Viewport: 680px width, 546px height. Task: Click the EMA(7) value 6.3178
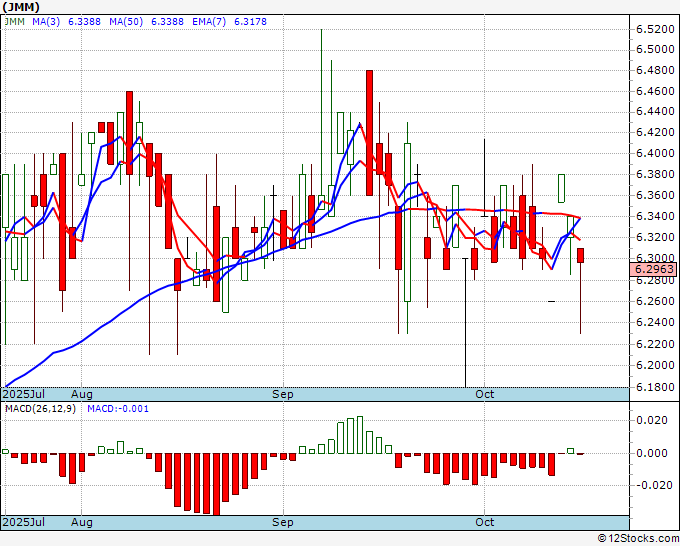click(x=250, y=22)
